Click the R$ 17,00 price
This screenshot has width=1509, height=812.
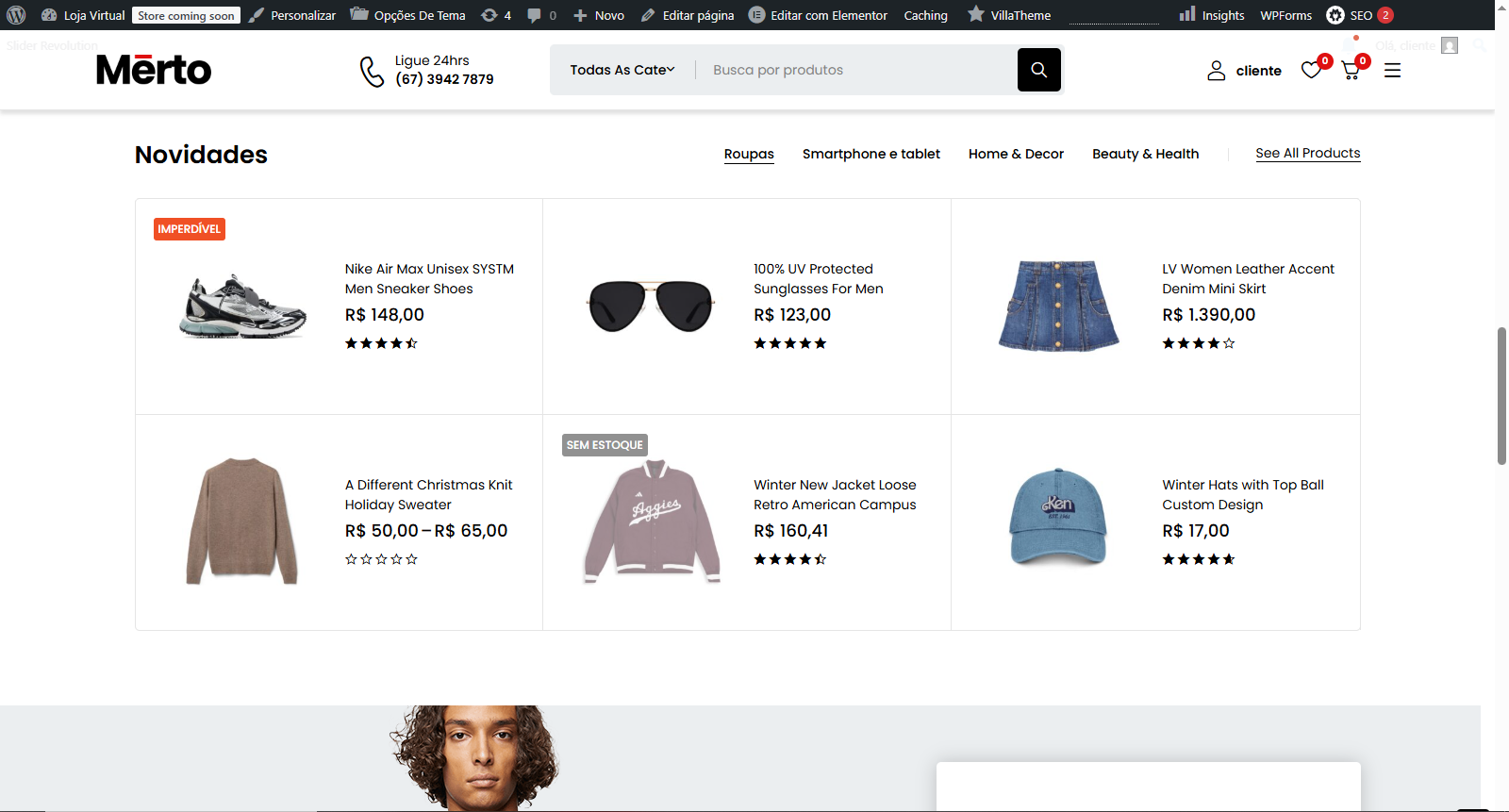click(x=1196, y=531)
